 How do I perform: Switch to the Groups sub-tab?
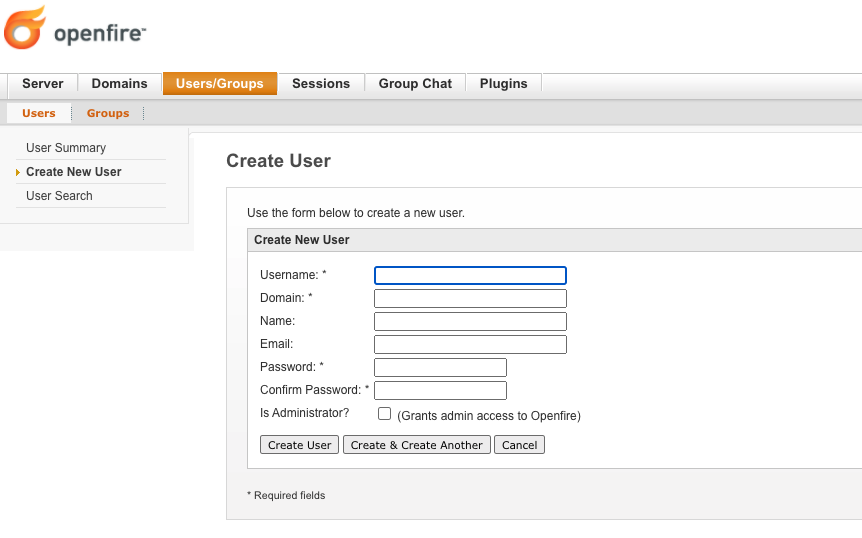pos(108,113)
